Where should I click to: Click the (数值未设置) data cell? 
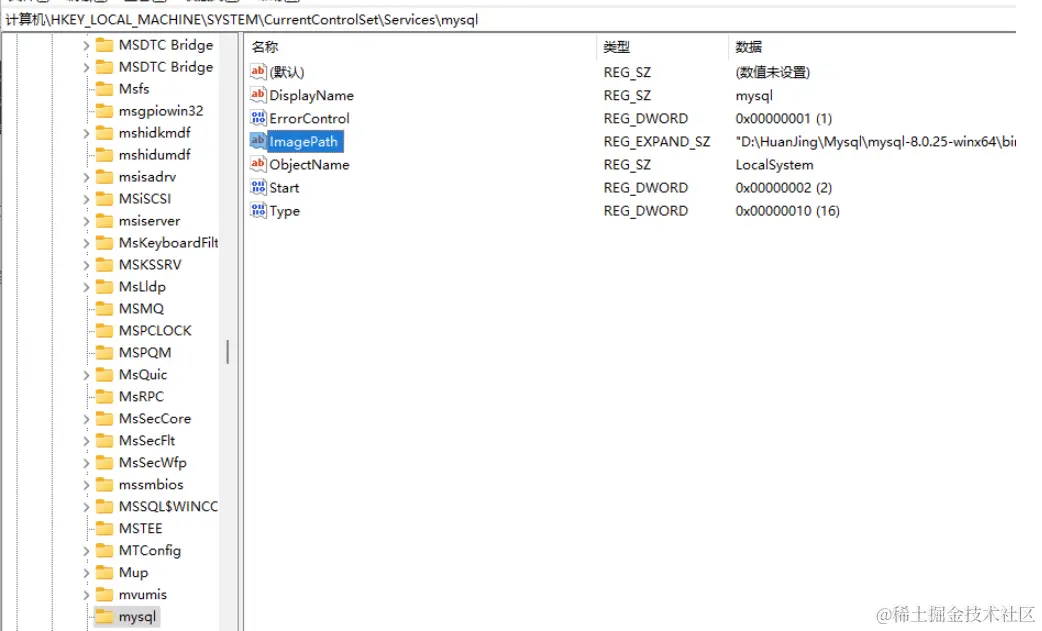pos(773,72)
